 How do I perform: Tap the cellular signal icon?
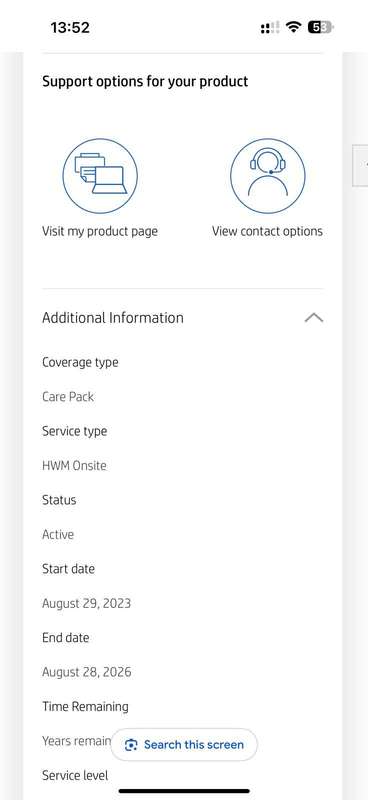[x=269, y=28]
